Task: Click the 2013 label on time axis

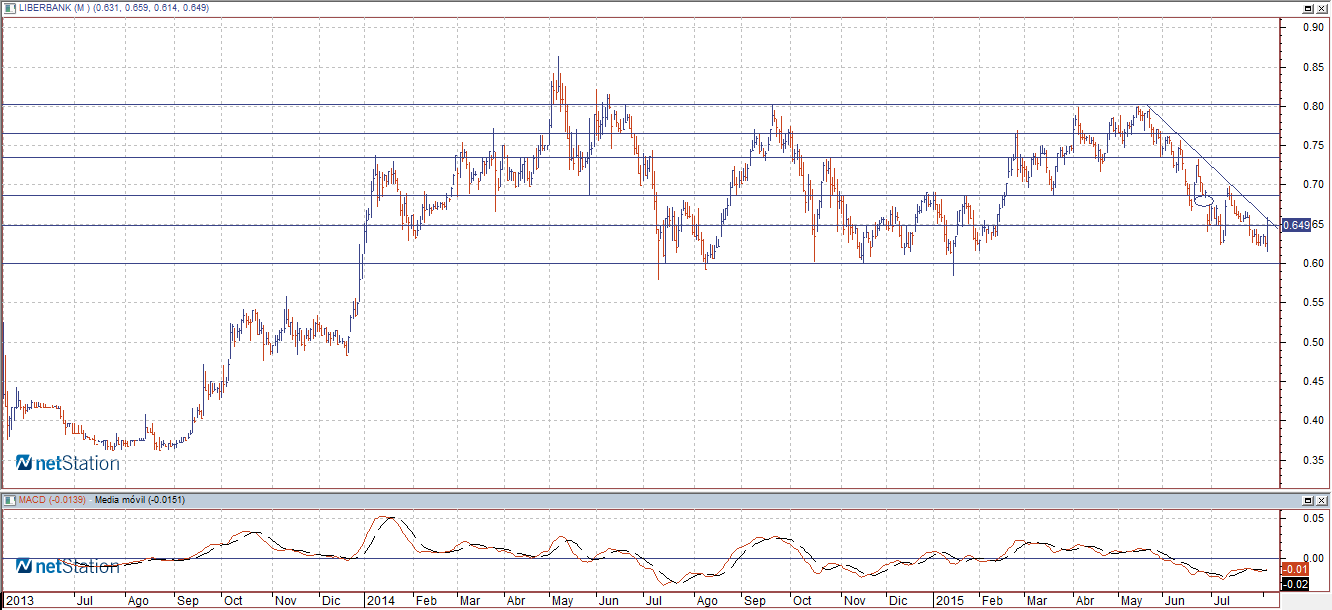Action: 19,601
